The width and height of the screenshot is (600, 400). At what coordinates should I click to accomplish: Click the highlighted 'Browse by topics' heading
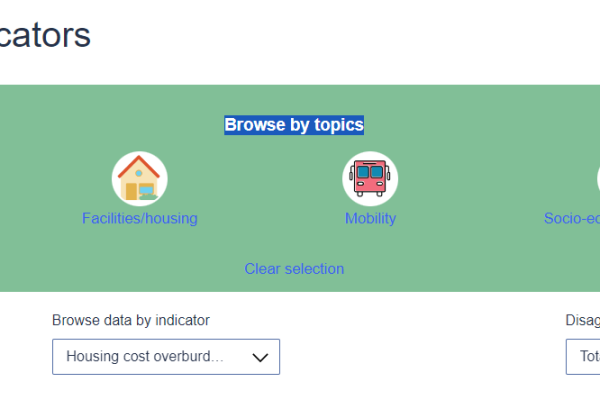pyautogui.click(x=294, y=125)
